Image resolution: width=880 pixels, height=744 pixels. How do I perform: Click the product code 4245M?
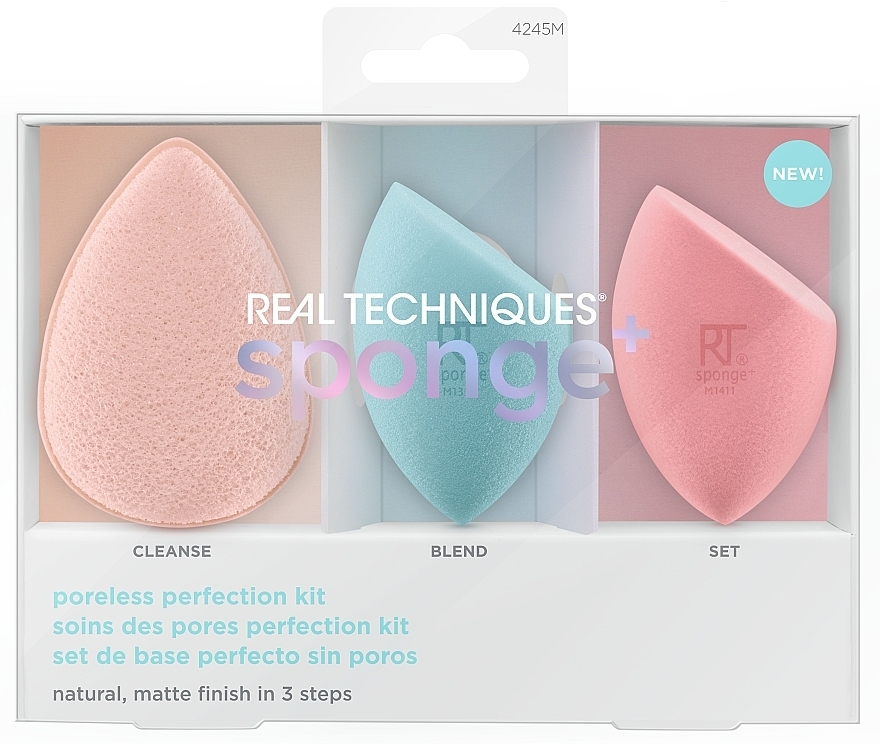tap(538, 31)
